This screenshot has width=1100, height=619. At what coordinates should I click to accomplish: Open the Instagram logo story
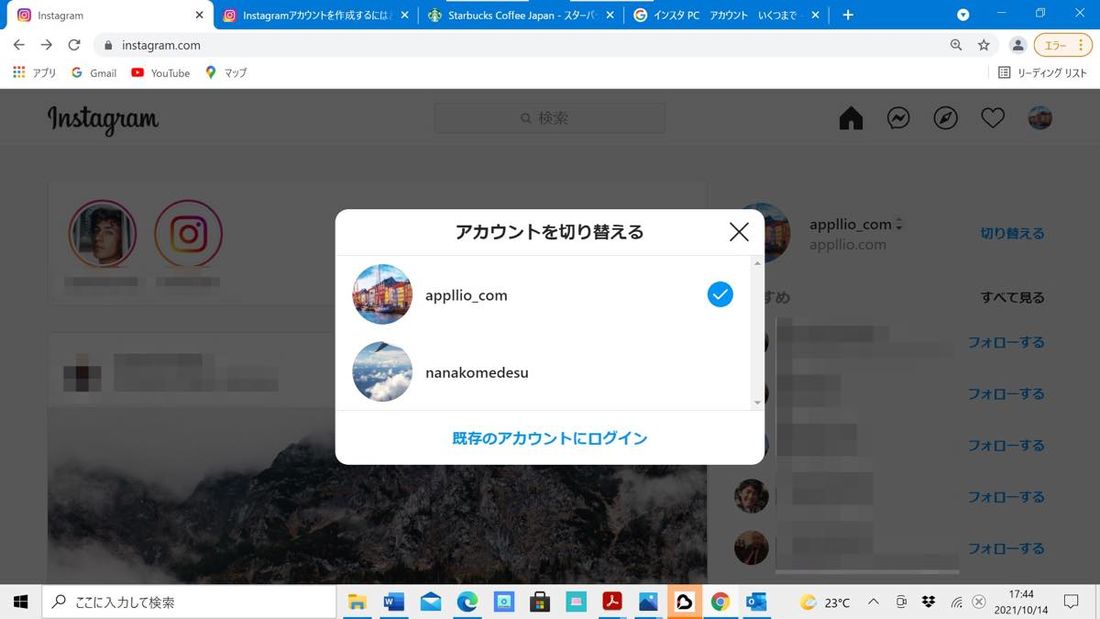pyautogui.click(x=188, y=234)
